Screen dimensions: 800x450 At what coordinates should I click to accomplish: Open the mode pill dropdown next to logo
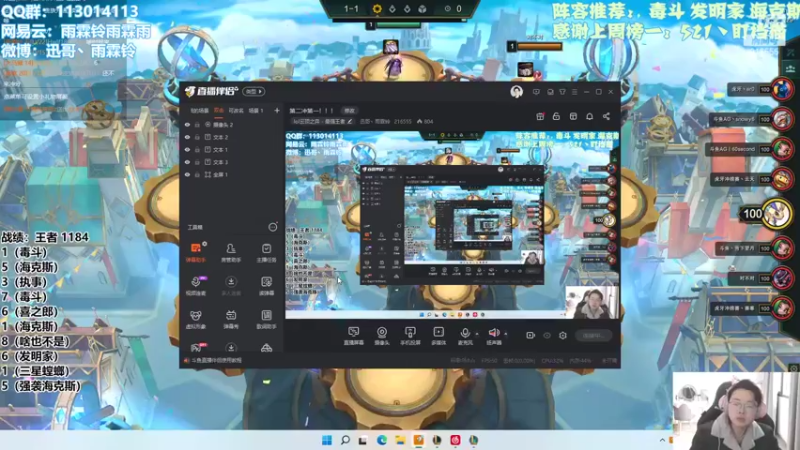tap(254, 92)
